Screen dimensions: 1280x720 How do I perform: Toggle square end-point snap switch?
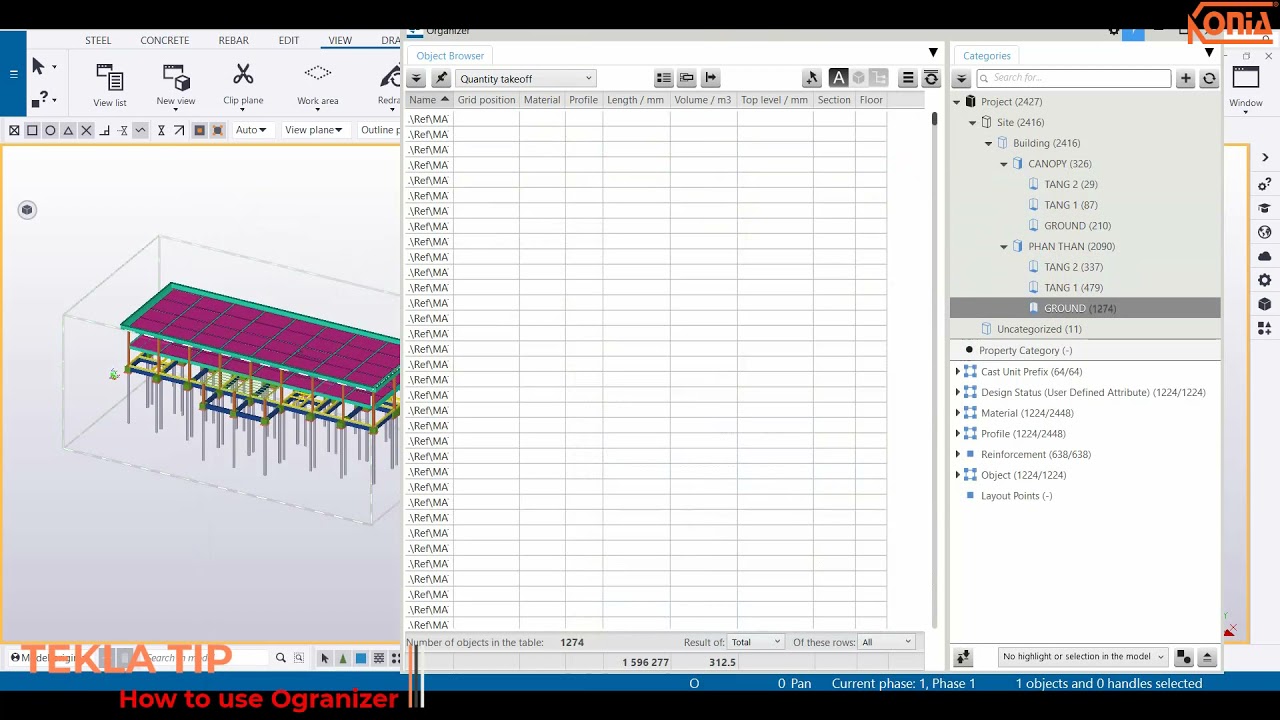point(32,130)
